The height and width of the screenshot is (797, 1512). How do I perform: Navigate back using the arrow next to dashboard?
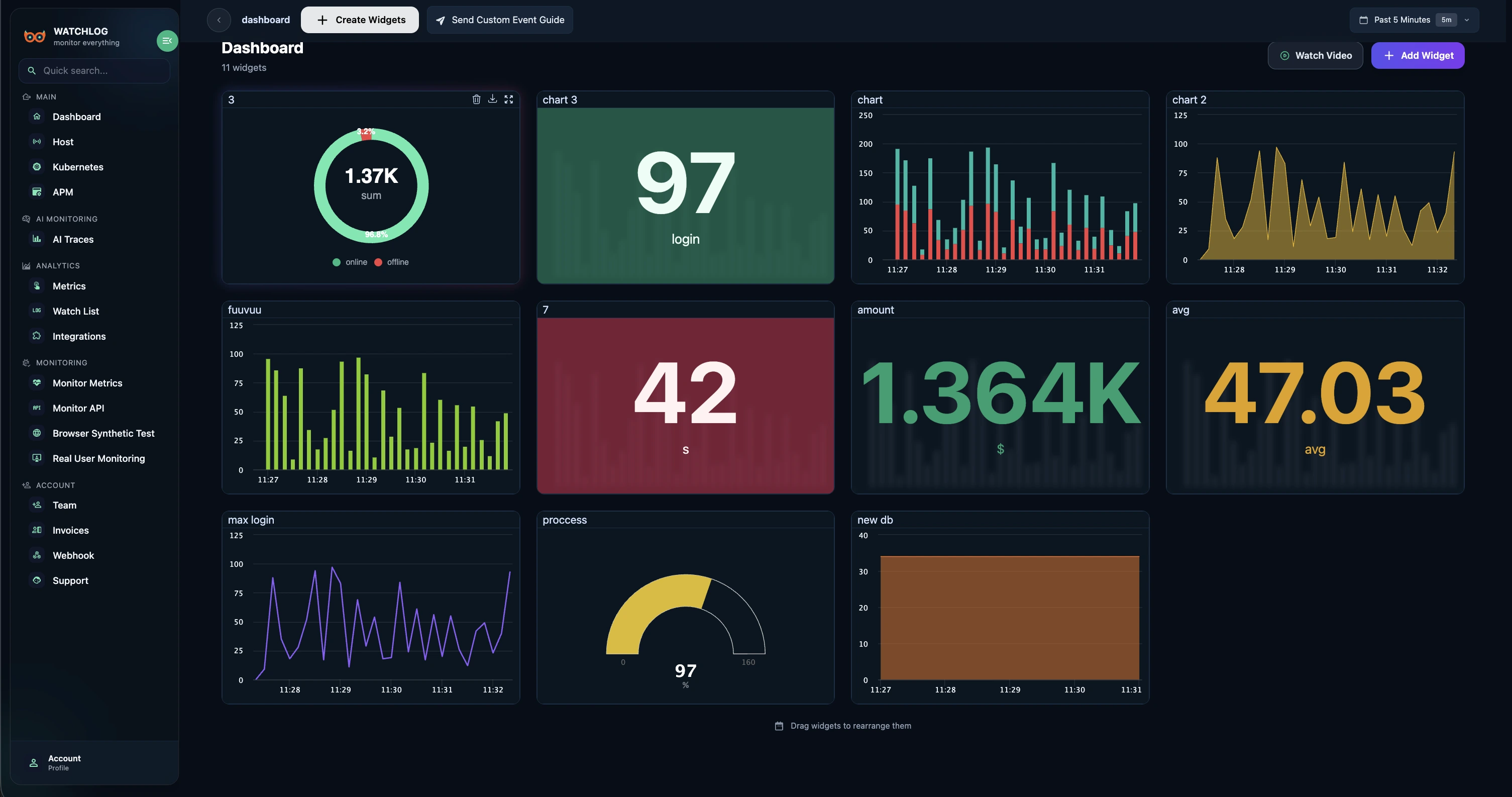click(x=219, y=20)
